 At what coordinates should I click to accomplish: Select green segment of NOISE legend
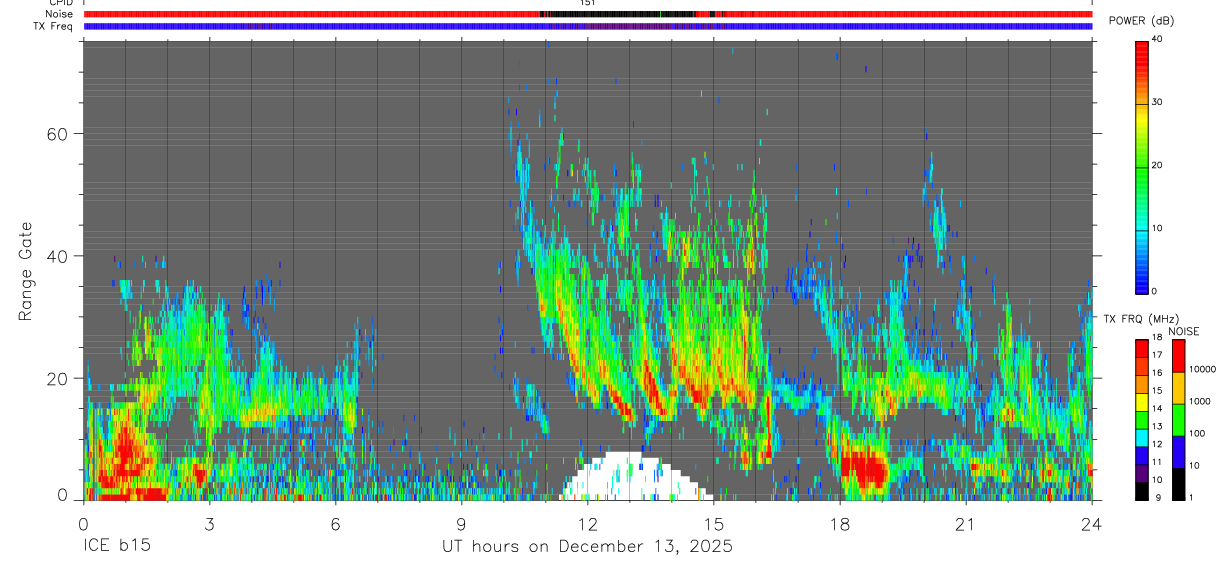[x=1178, y=419]
